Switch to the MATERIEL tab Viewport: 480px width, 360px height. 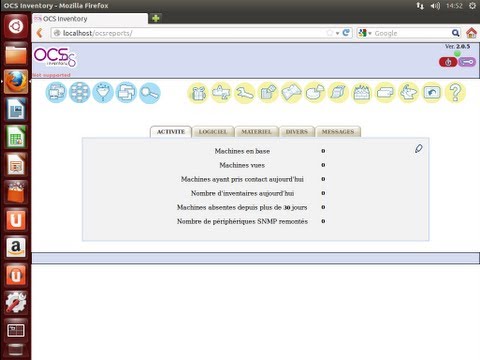[x=256, y=132]
